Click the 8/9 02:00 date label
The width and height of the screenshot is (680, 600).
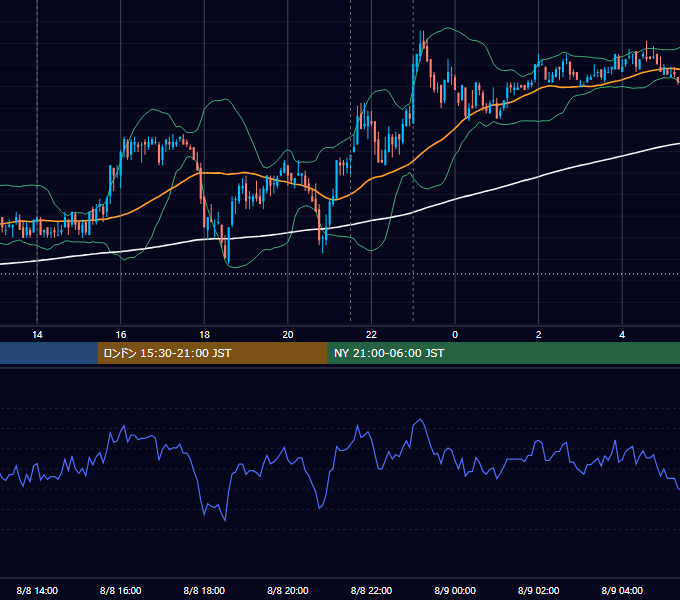(539, 591)
